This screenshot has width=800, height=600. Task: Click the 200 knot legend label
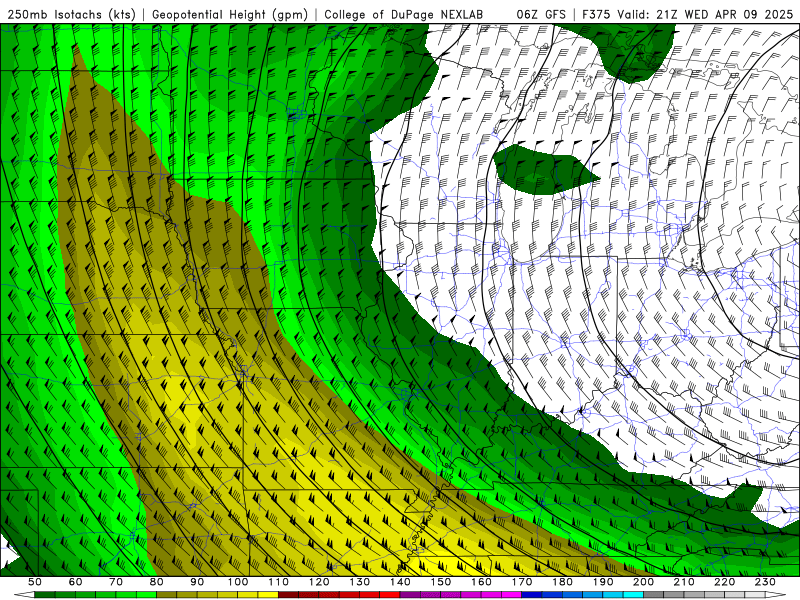643,582
